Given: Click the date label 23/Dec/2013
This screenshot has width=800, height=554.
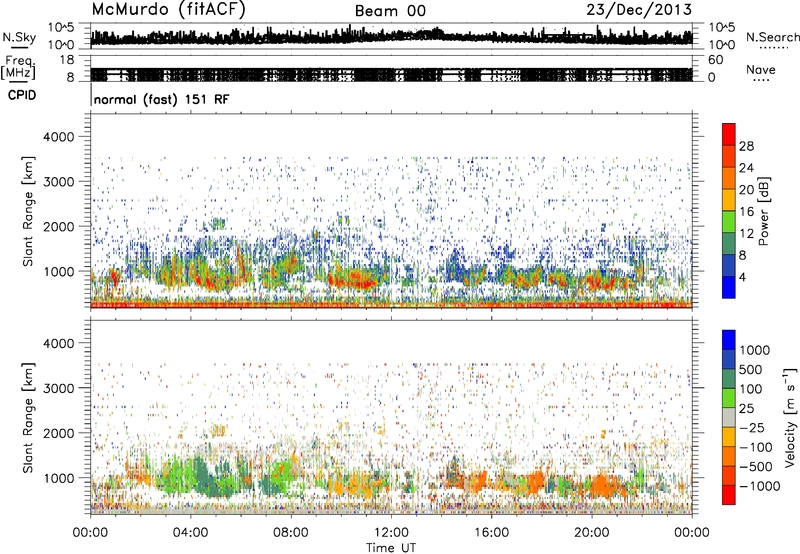Looking at the screenshot, I should click(x=639, y=9).
